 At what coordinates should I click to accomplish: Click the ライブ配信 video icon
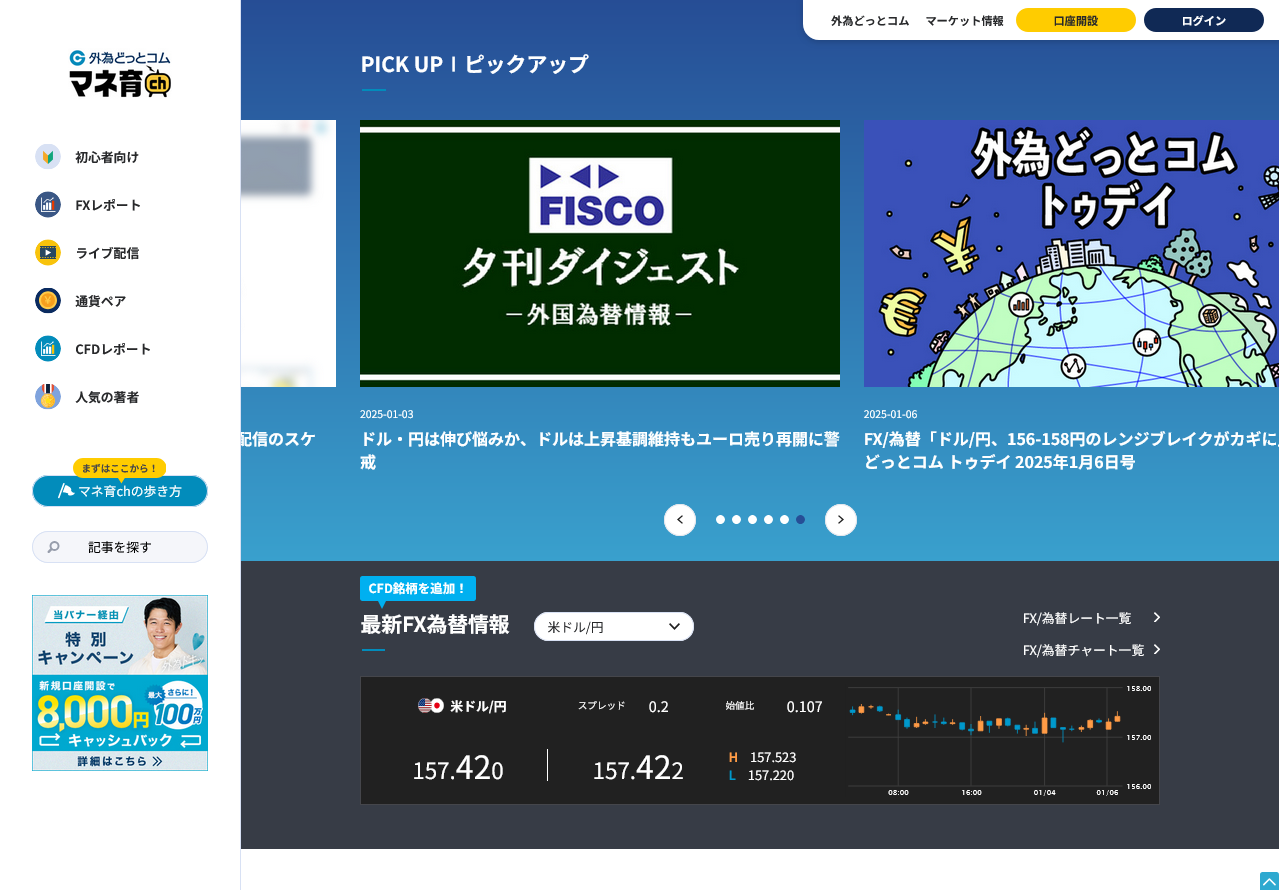click(48, 253)
